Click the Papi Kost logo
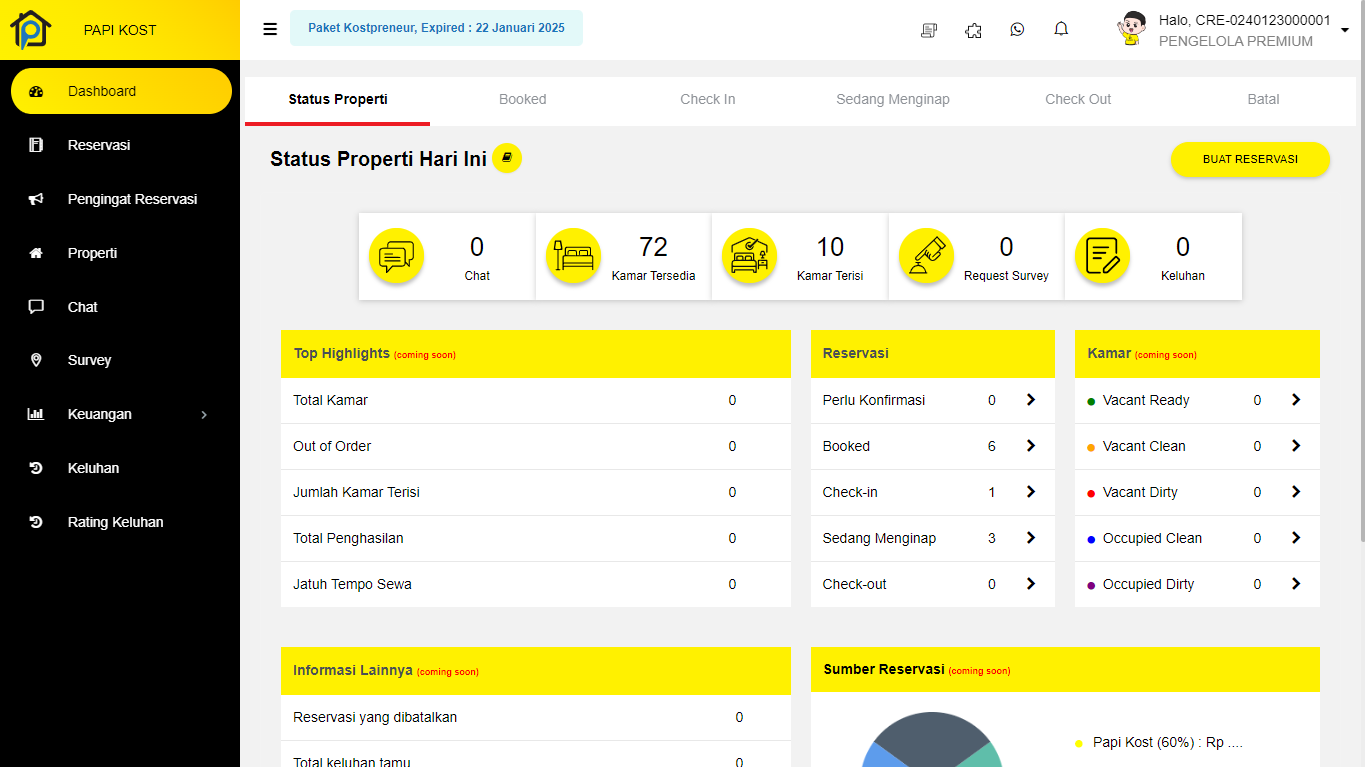 point(31,30)
